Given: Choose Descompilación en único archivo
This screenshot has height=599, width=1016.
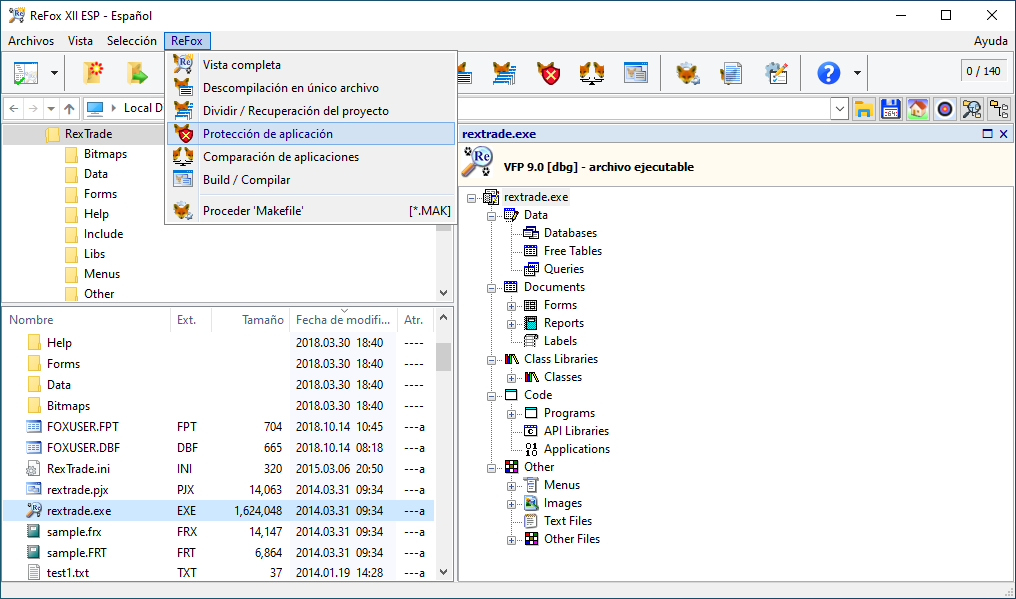Looking at the screenshot, I should tap(311, 88).
